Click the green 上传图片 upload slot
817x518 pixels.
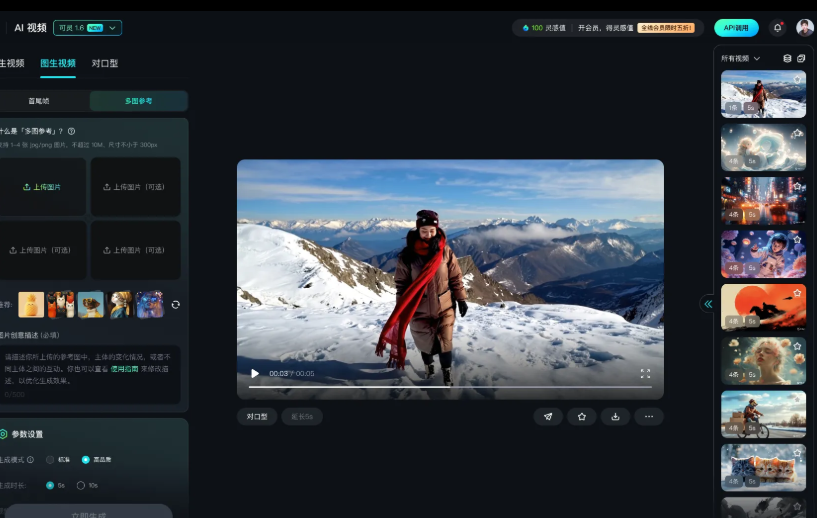[42, 187]
